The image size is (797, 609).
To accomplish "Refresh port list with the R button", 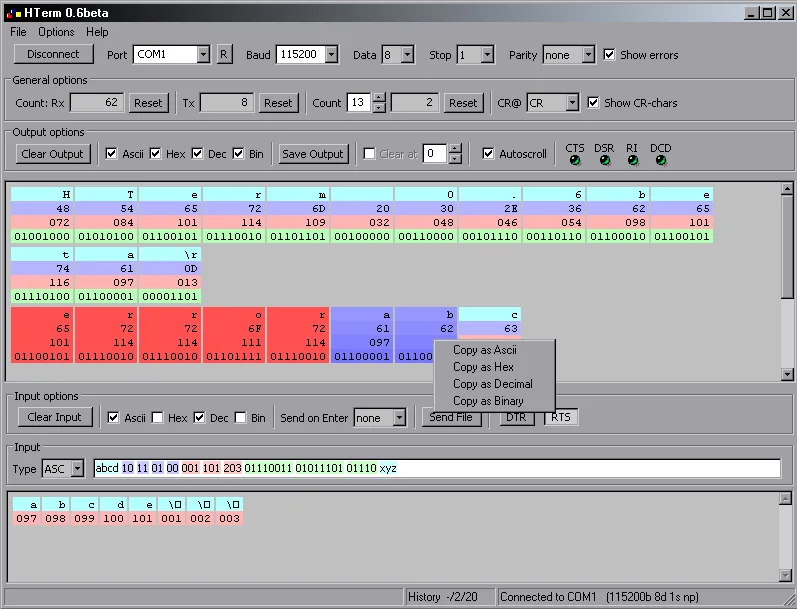I will [224, 54].
